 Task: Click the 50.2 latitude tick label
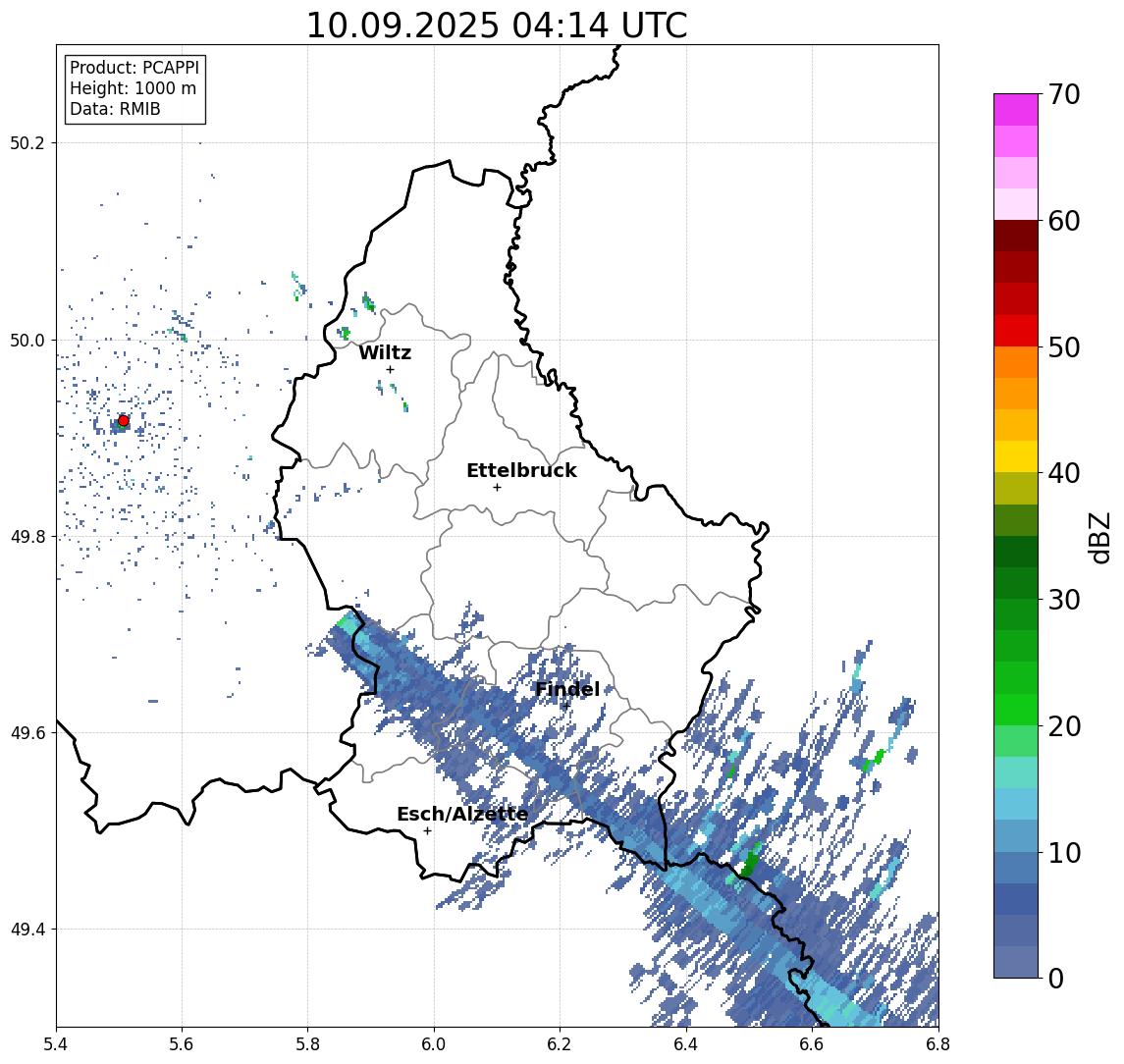[27, 142]
